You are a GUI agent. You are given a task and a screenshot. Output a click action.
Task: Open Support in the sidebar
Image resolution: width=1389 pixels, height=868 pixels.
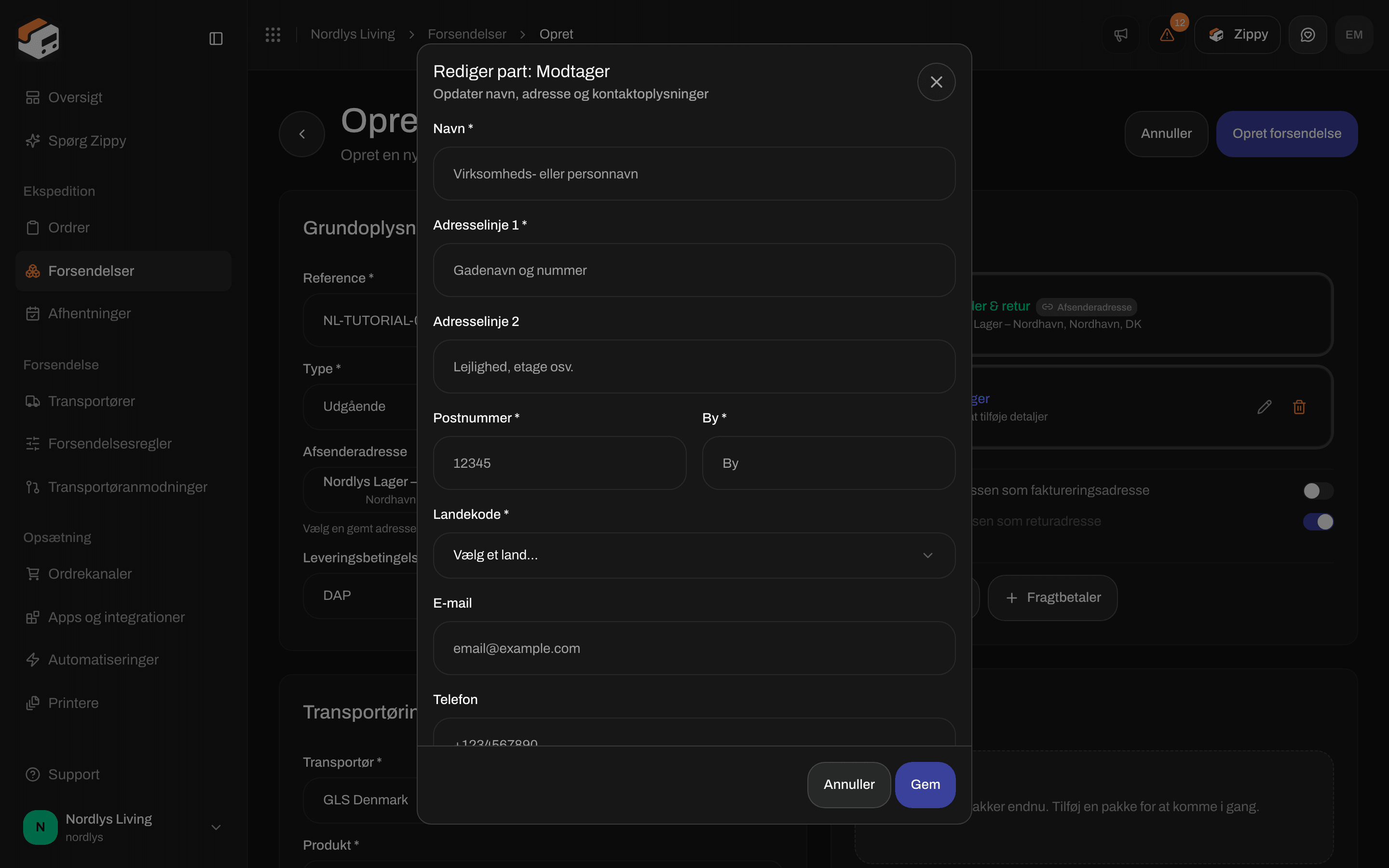[123, 774]
